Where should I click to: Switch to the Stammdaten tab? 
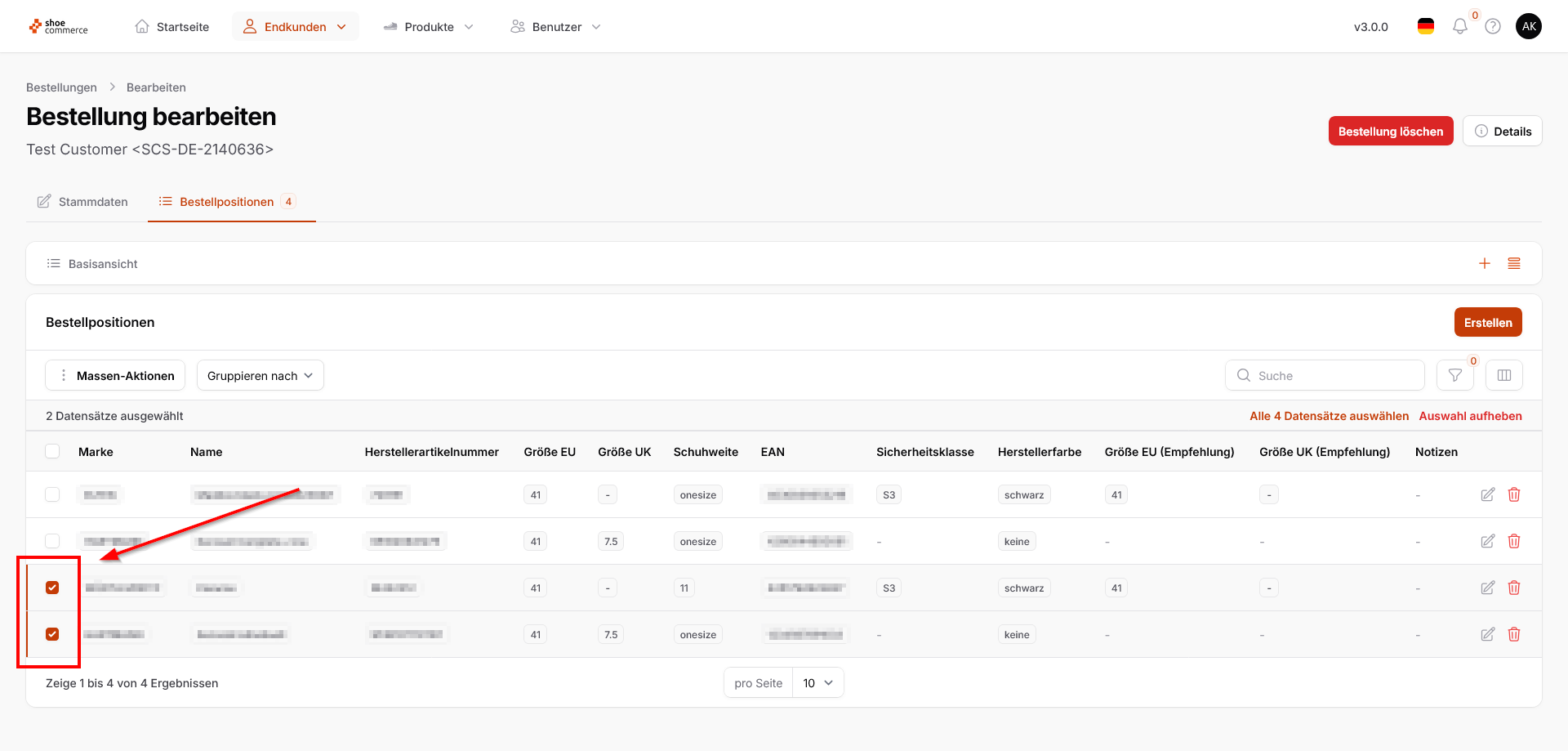pos(82,202)
